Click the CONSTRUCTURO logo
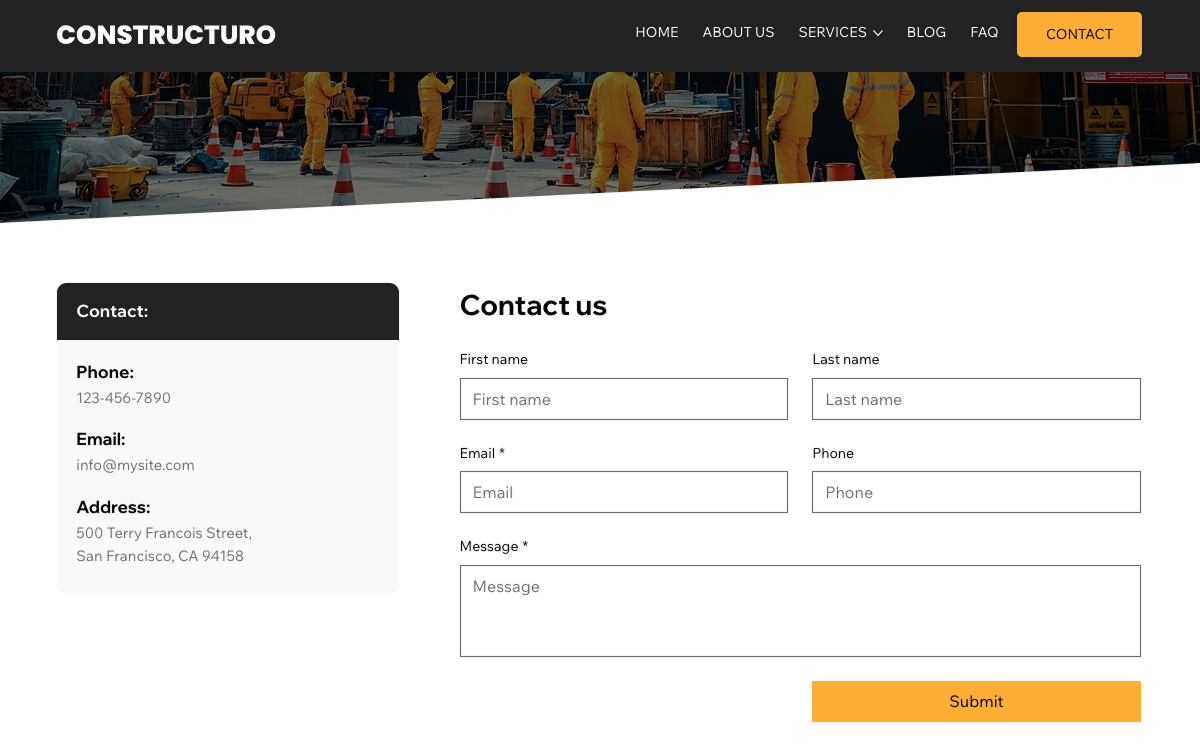This screenshot has height=748, width=1200. click(x=166, y=34)
